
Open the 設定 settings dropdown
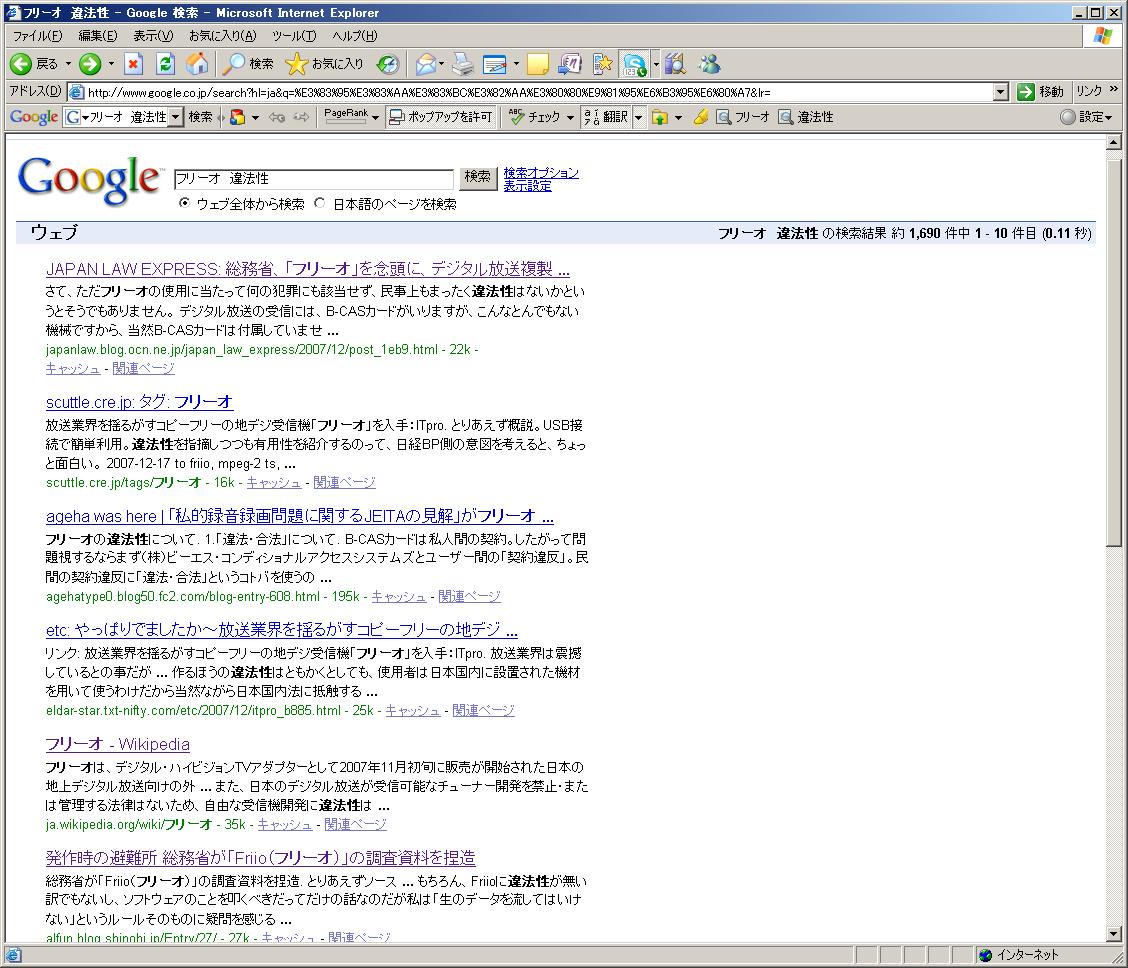pyautogui.click(x=1087, y=117)
